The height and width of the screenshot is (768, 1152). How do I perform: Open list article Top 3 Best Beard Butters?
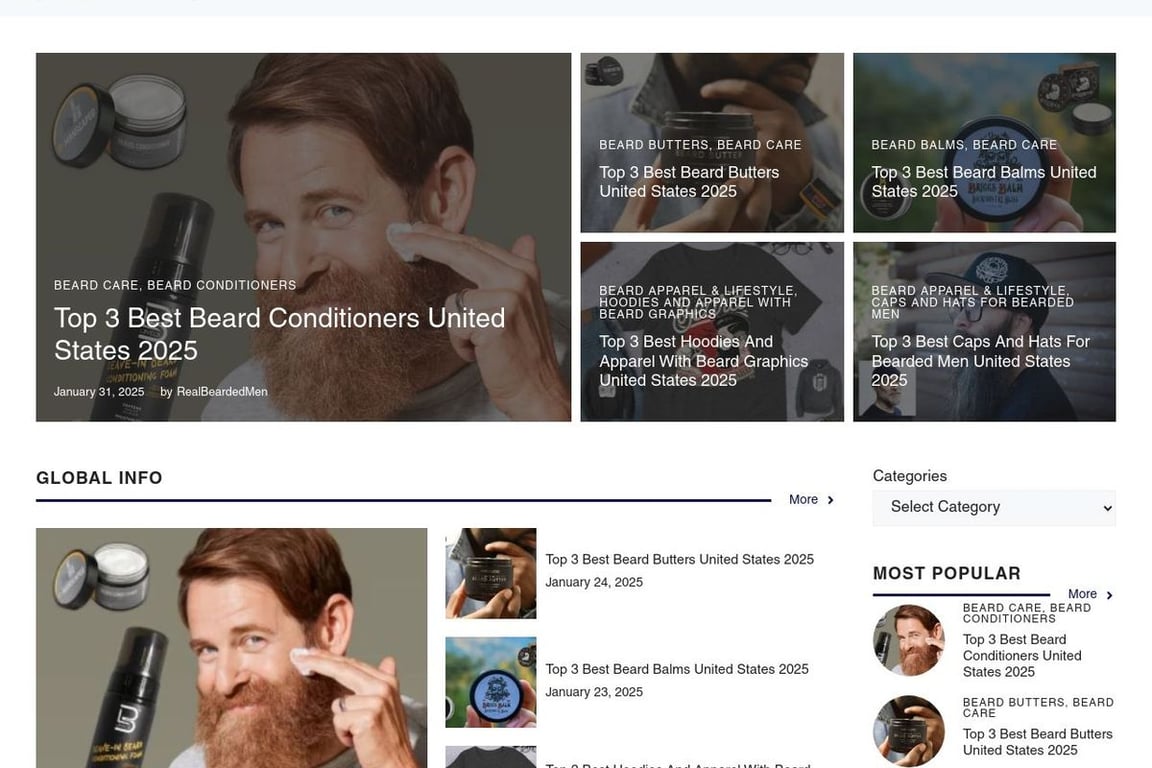pos(680,559)
